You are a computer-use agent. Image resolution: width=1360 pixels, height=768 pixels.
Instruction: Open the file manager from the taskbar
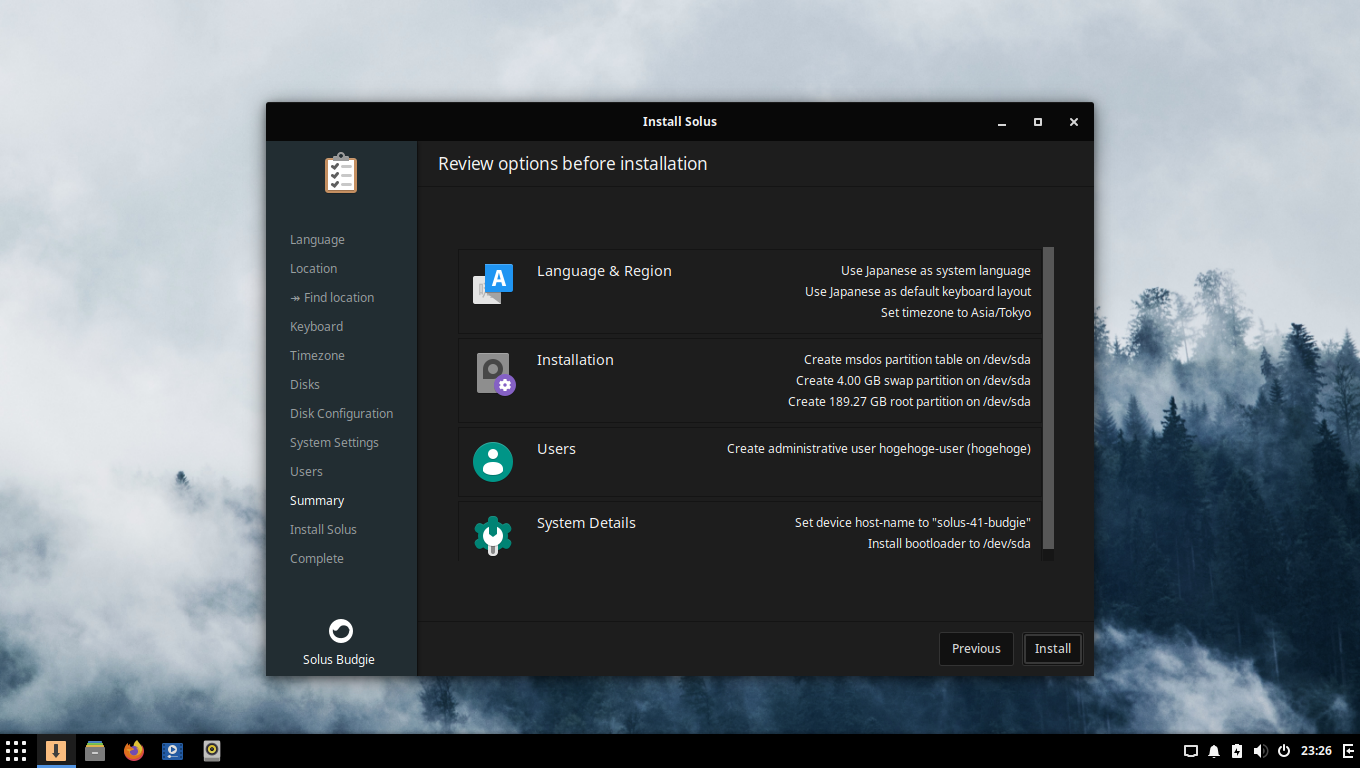click(95, 751)
